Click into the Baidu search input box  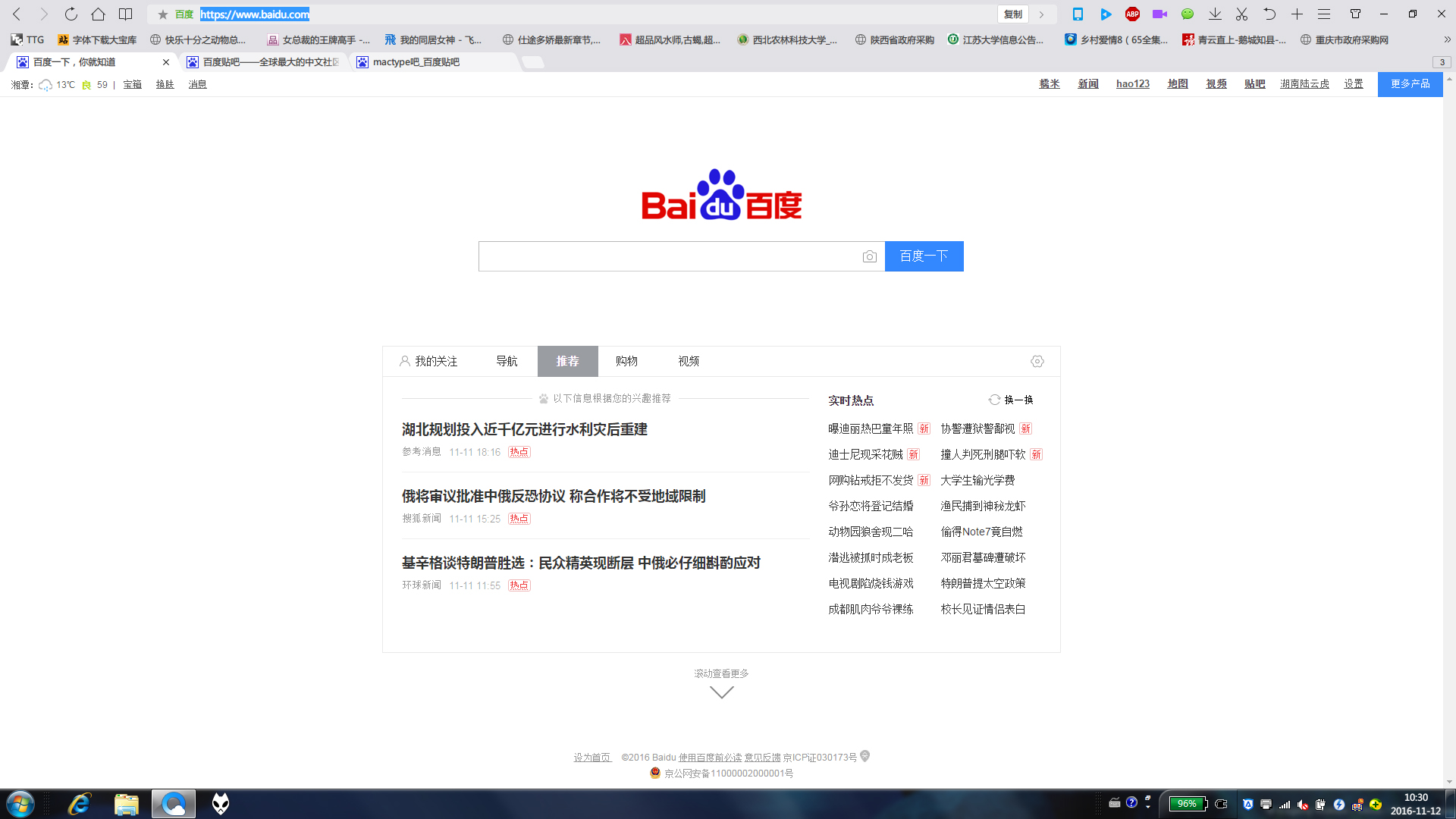[667, 257]
